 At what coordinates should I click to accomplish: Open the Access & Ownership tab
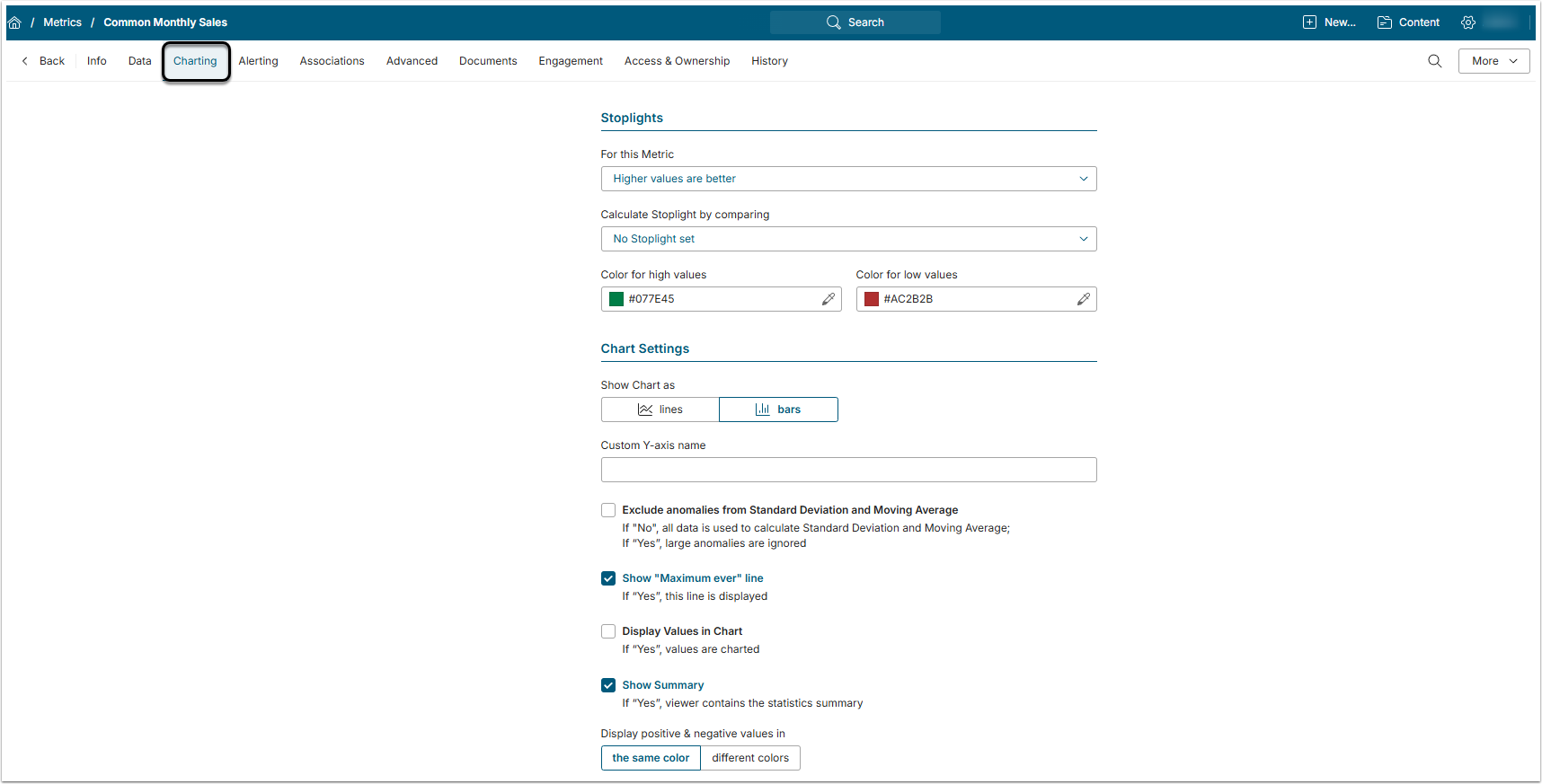coord(677,61)
